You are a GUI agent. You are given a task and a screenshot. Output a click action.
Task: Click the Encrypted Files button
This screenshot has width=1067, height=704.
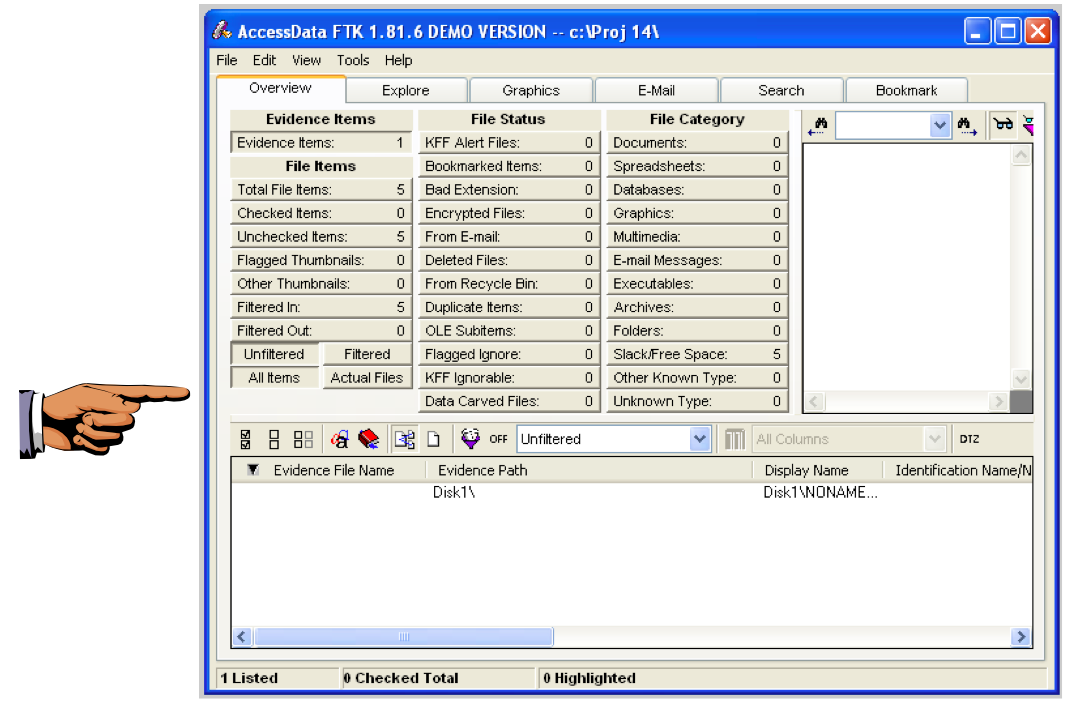click(x=509, y=214)
